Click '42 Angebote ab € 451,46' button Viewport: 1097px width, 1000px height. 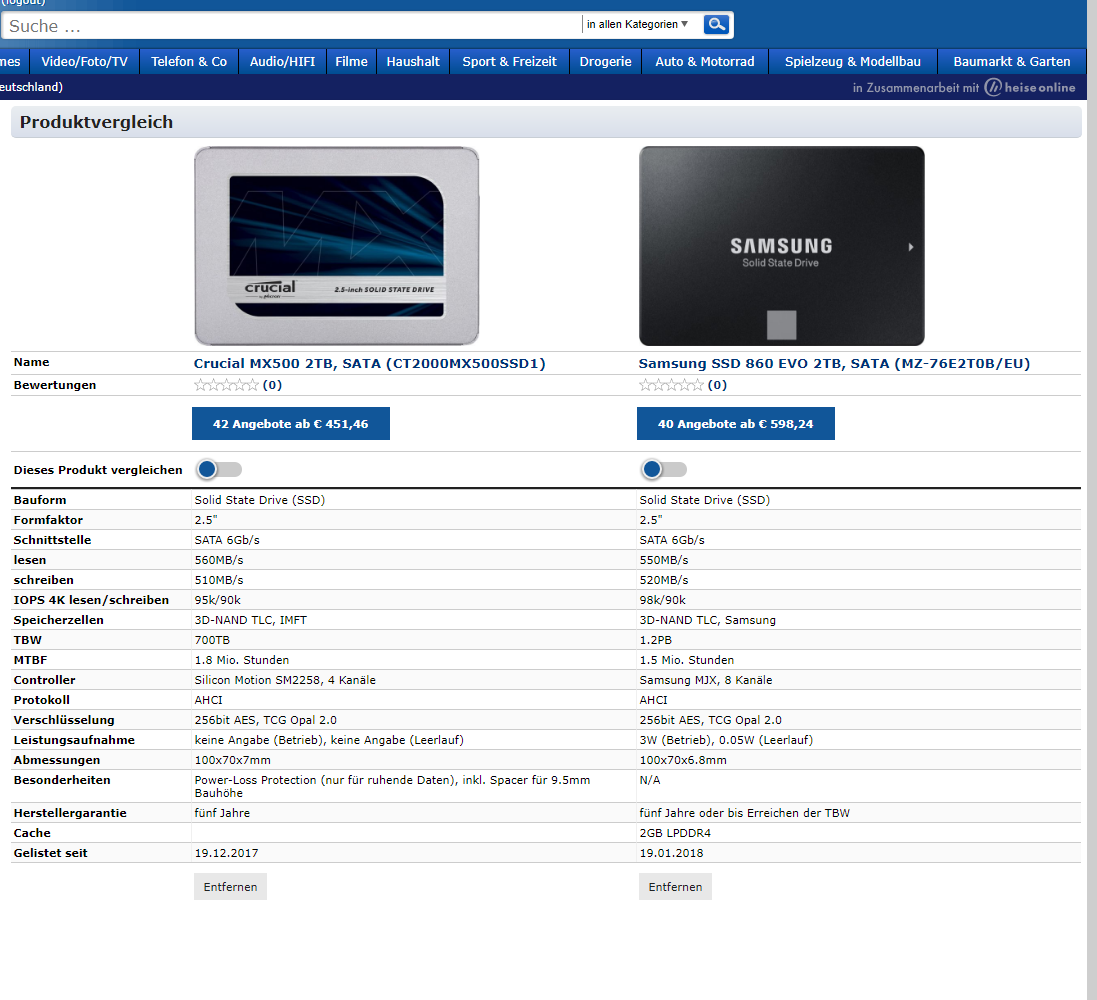[x=290, y=423]
